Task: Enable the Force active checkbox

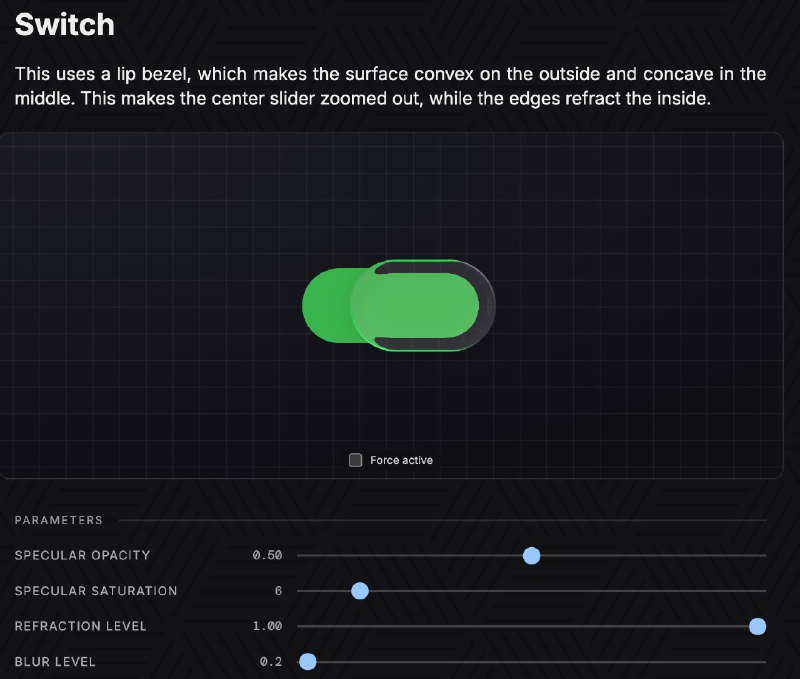Action: point(354,460)
